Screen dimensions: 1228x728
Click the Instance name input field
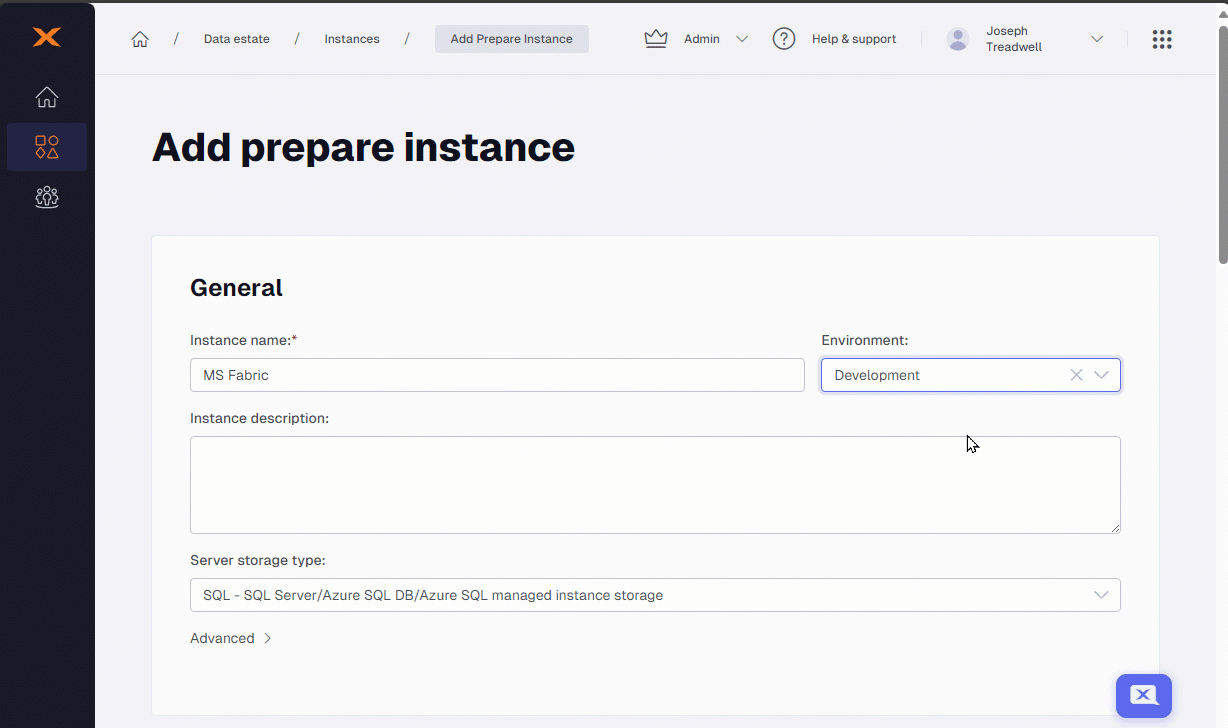[x=497, y=375]
